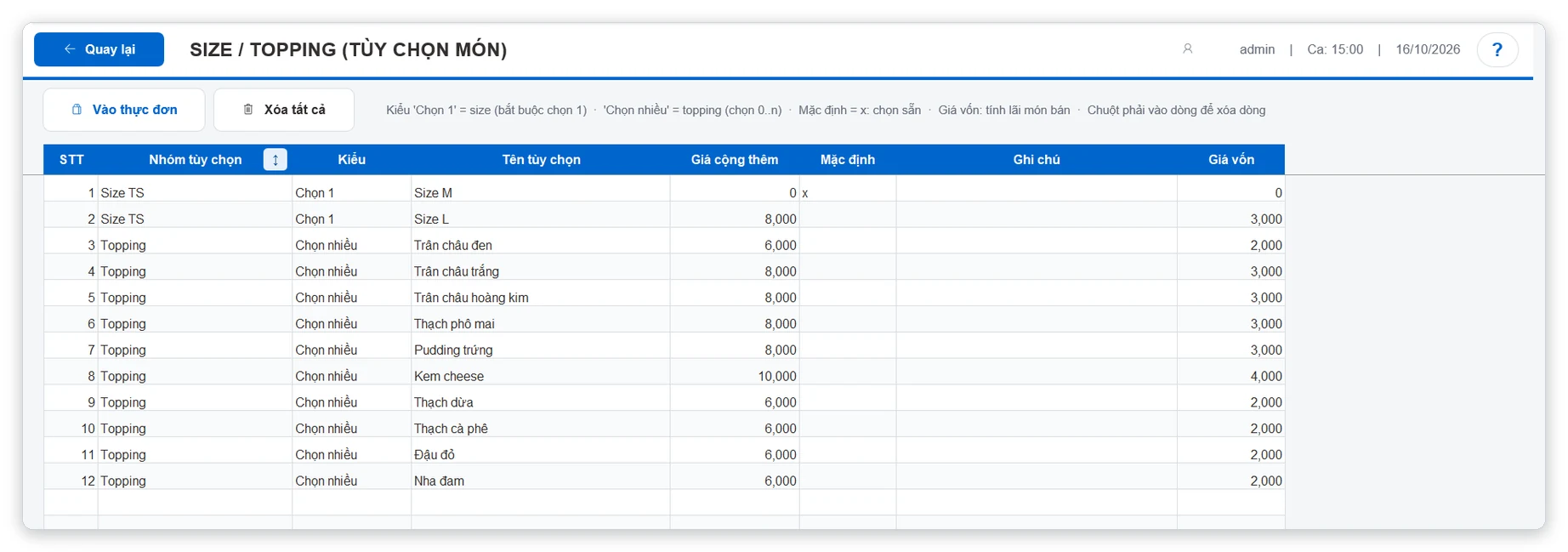Go back with the Quay lại button
Image resolution: width=1568 pixels, height=552 pixels.
pyautogui.click(x=99, y=49)
